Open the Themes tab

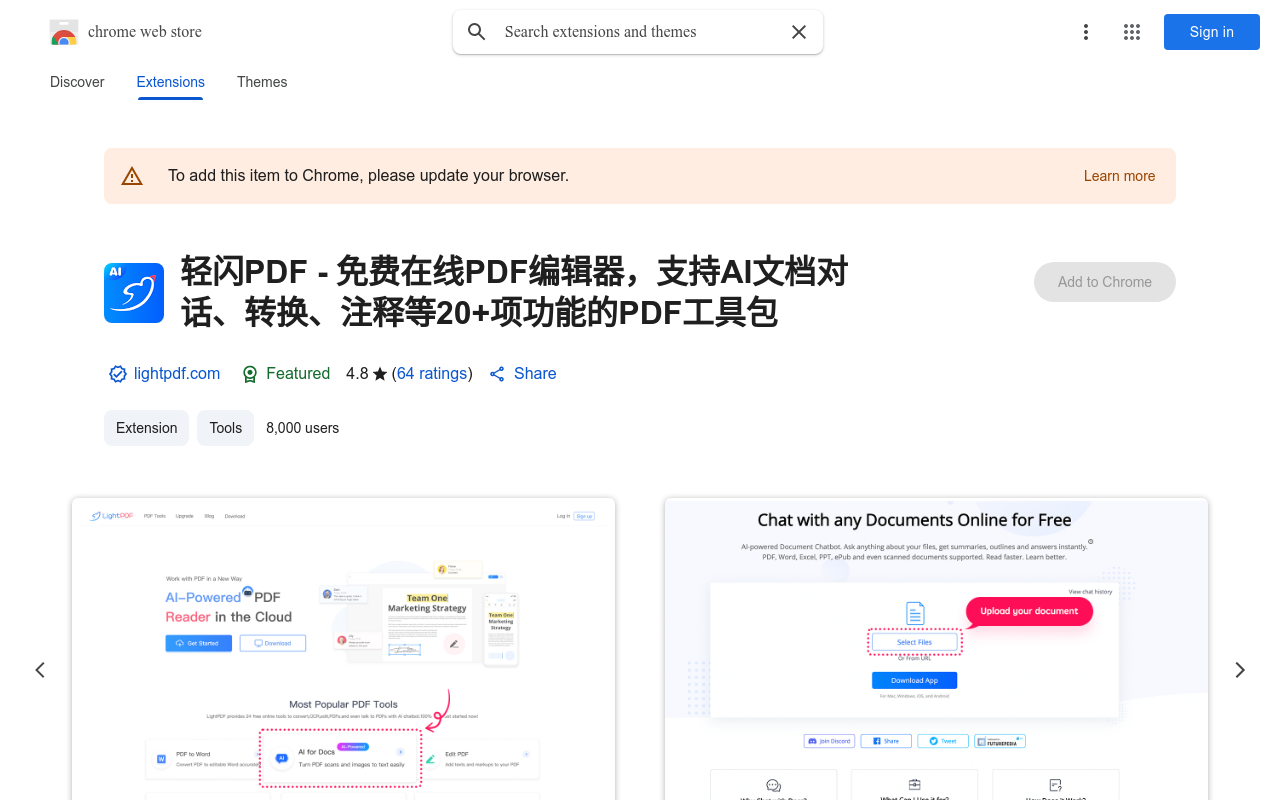(262, 82)
